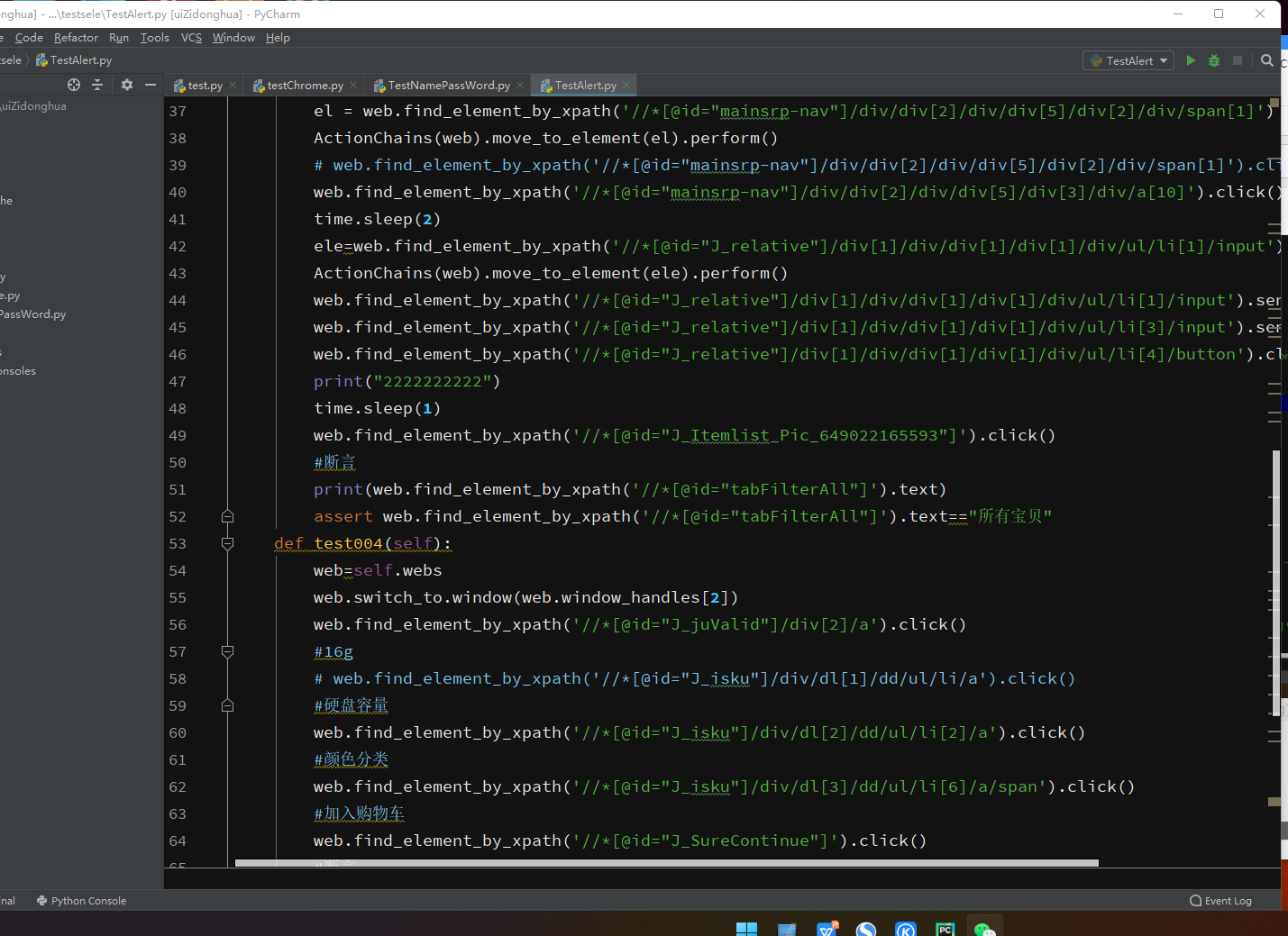Click the assert statement on line 52
1288x936 pixels.
tap(682, 516)
